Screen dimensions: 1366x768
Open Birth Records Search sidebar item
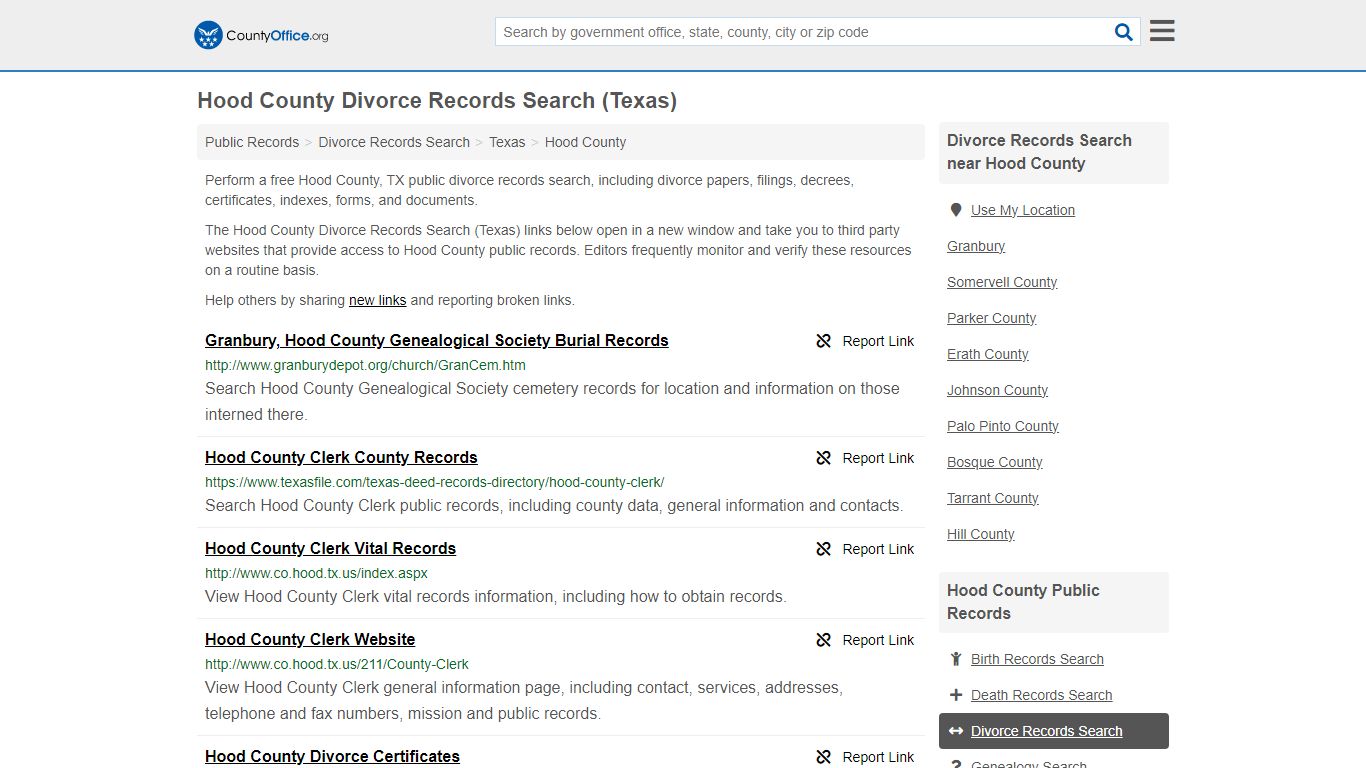[x=1037, y=659]
